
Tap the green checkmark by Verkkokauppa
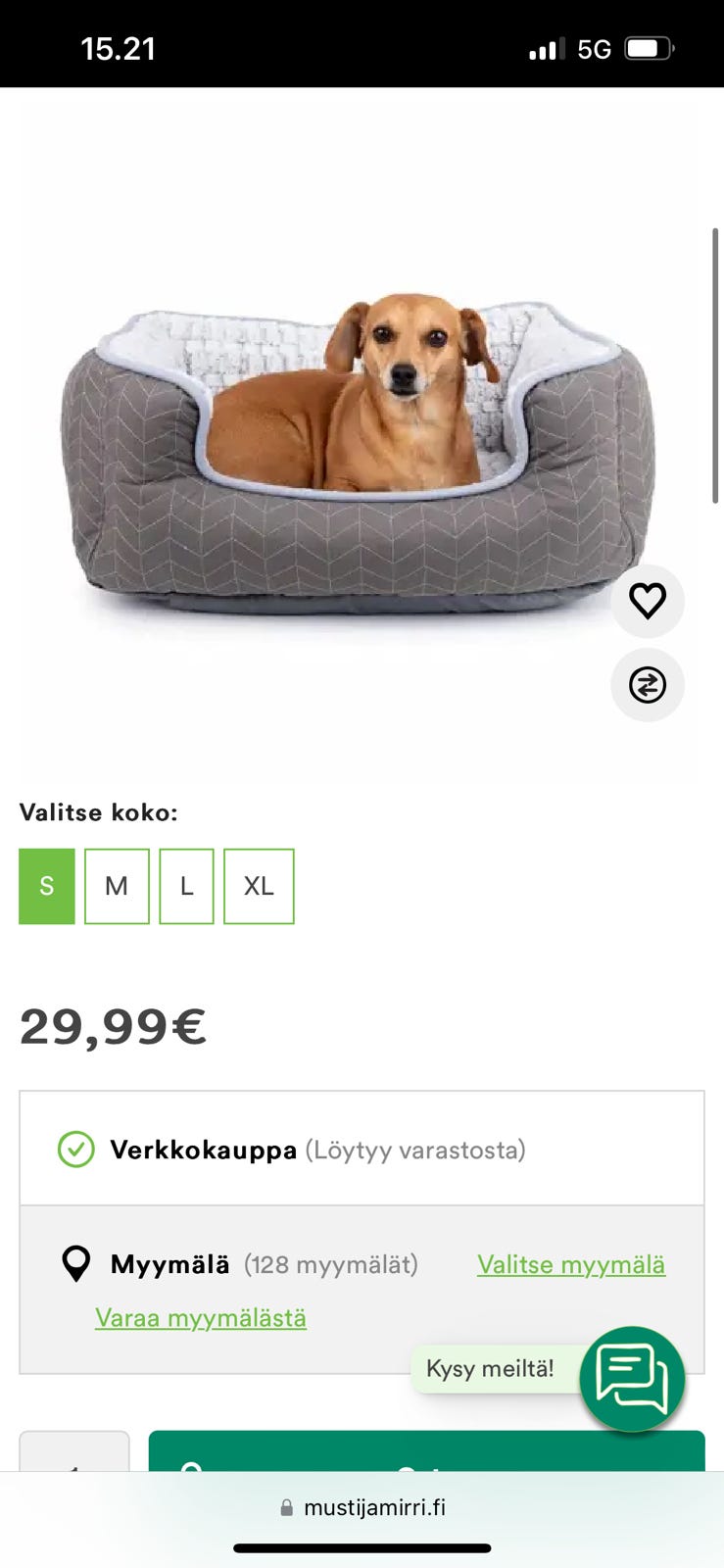tap(75, 1149)
